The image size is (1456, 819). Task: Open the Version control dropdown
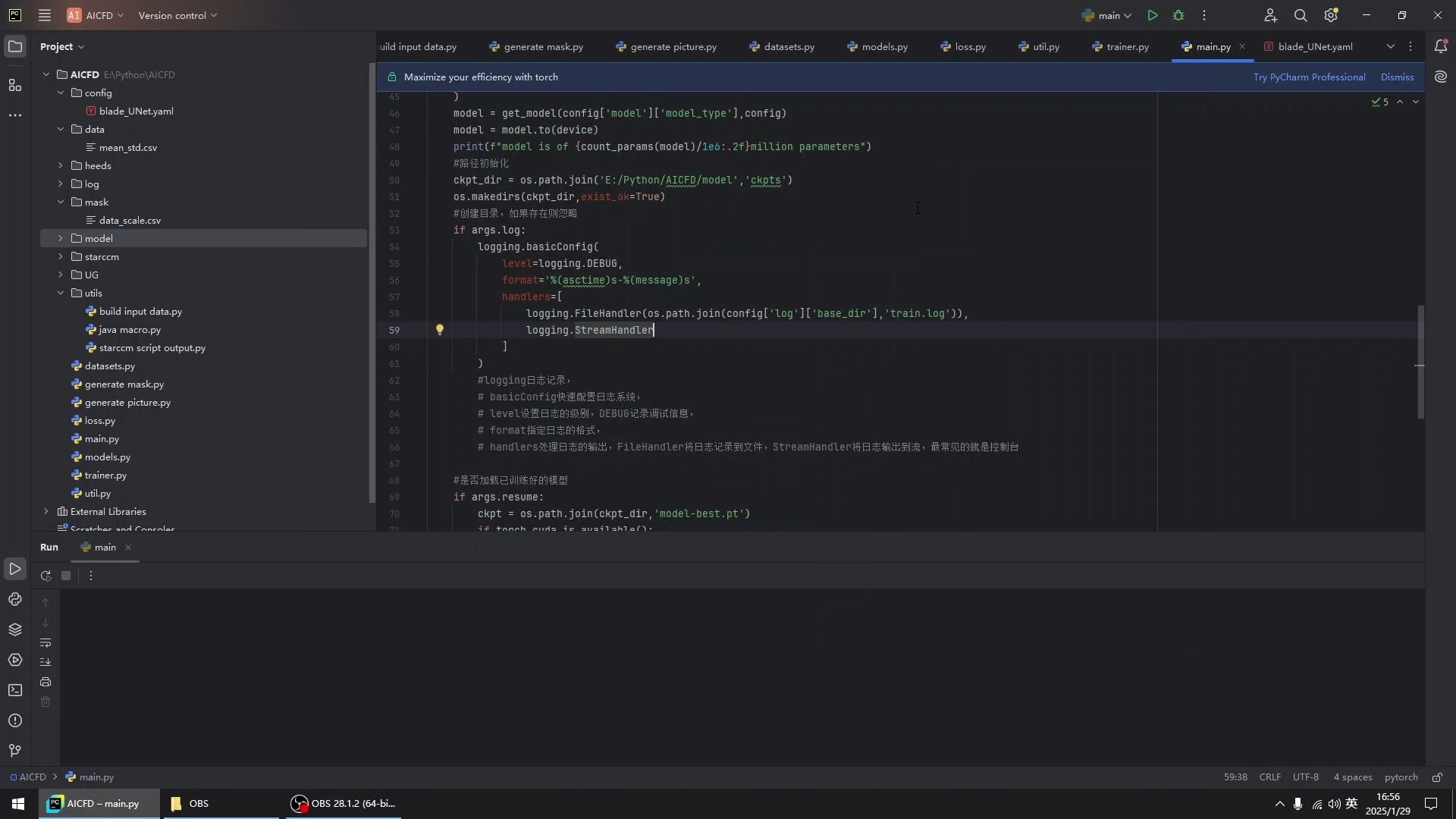pos(177,15)
